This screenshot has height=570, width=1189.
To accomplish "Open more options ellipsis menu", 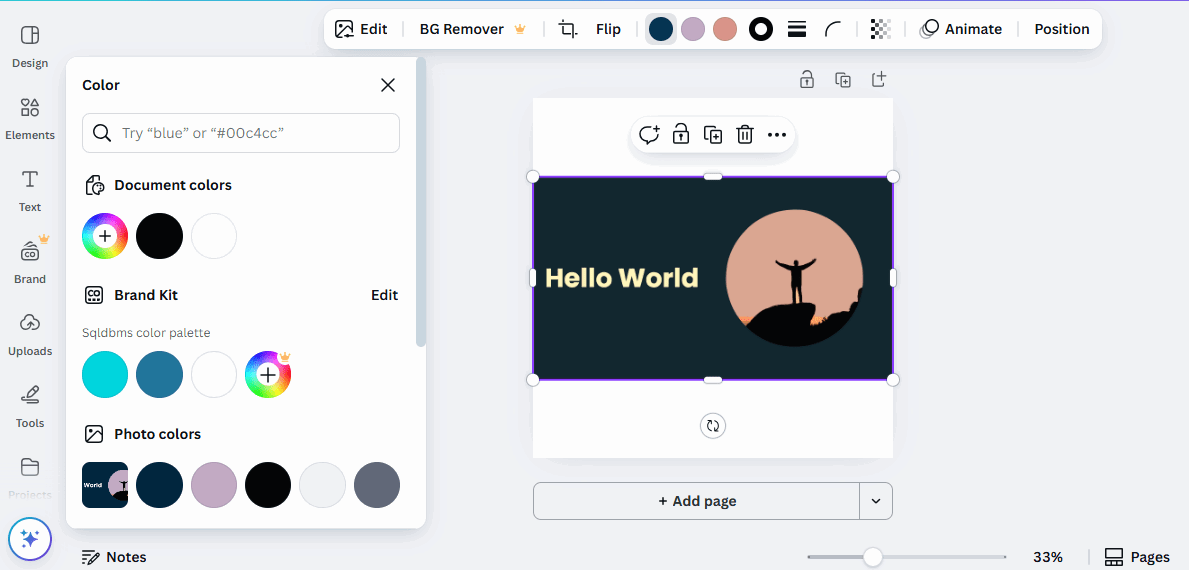I will pyautogui.click(x=777, y=135).
